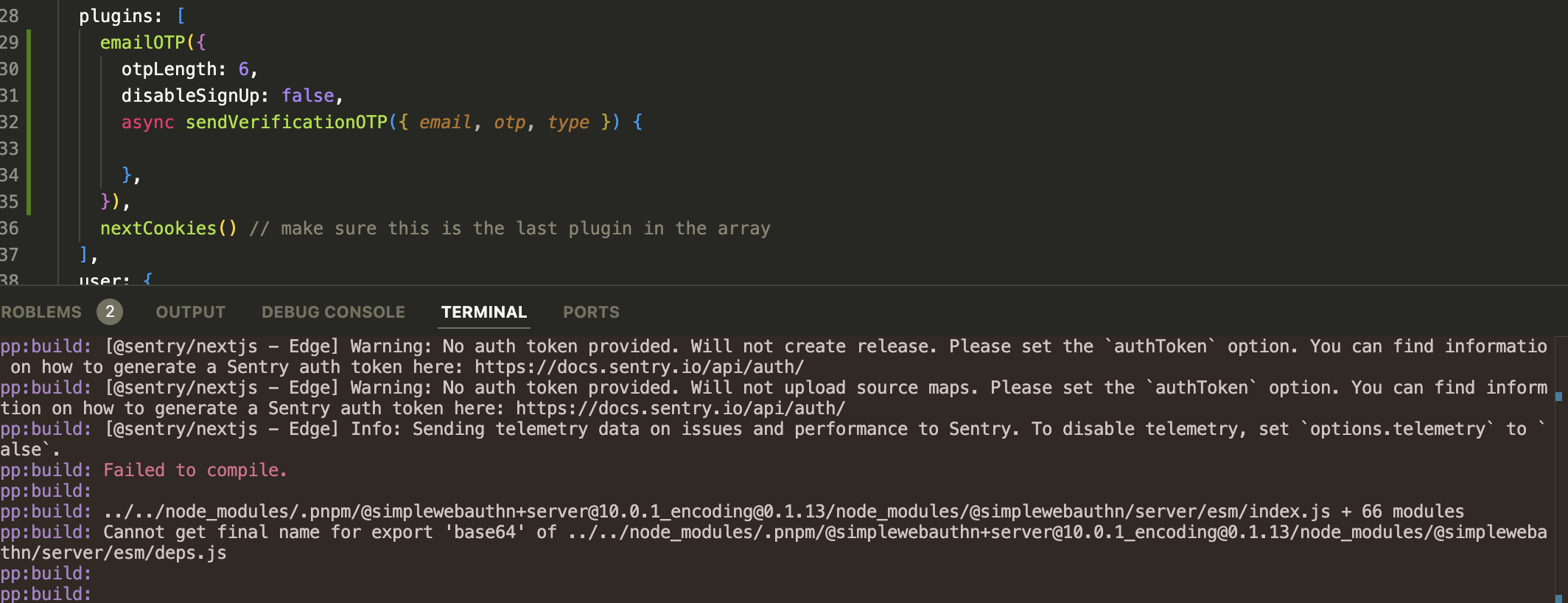Click the green change bar beside line 29

(x=28, y=43)
